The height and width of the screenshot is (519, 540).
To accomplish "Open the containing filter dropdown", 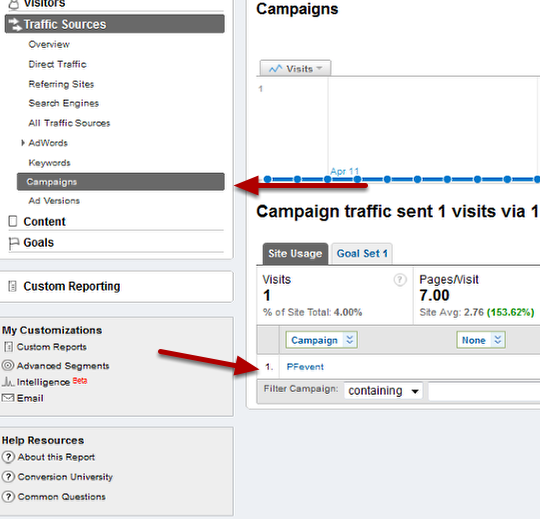I will (383, 391).
